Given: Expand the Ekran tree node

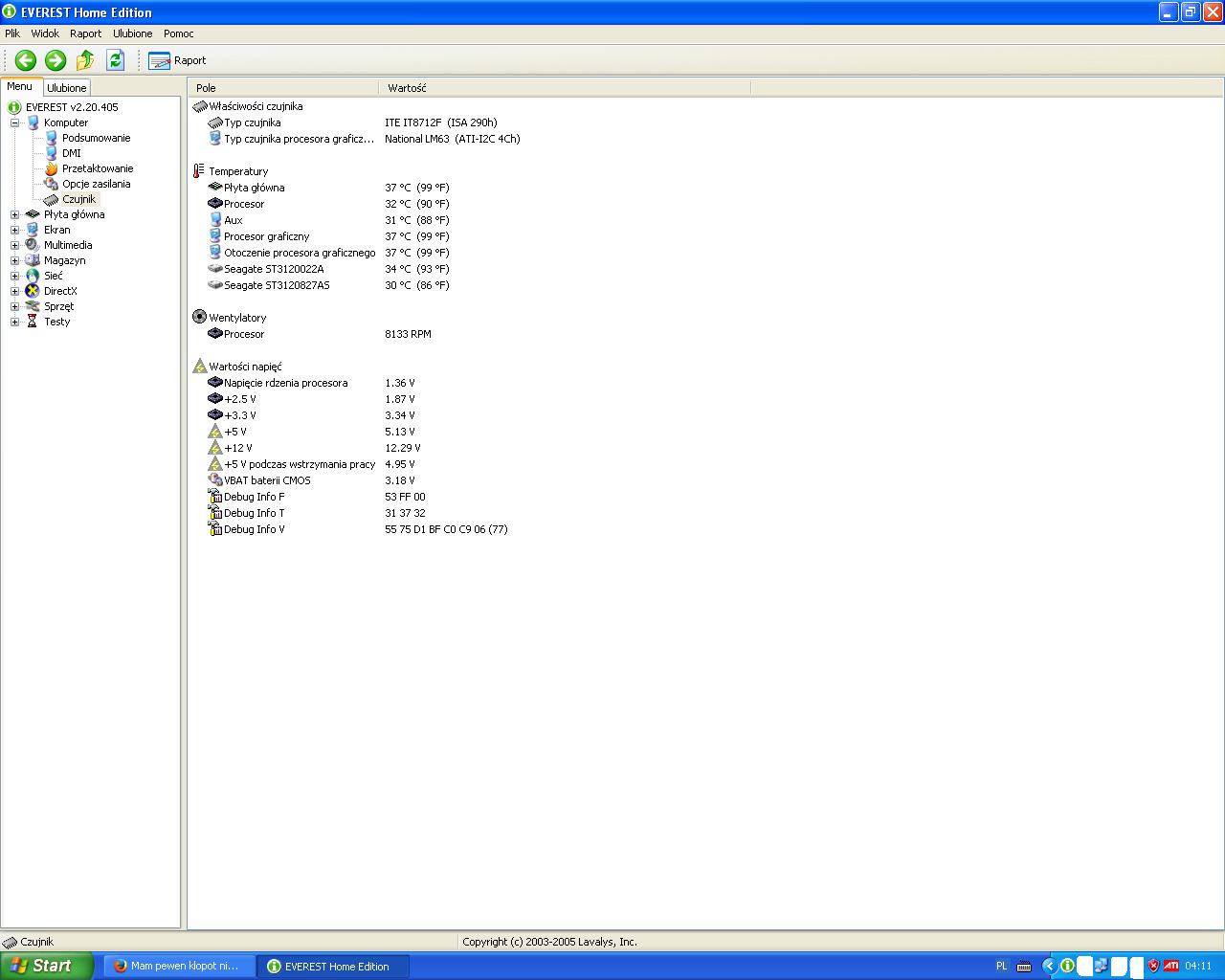Looking at the screenshot, I should (14, 230).
